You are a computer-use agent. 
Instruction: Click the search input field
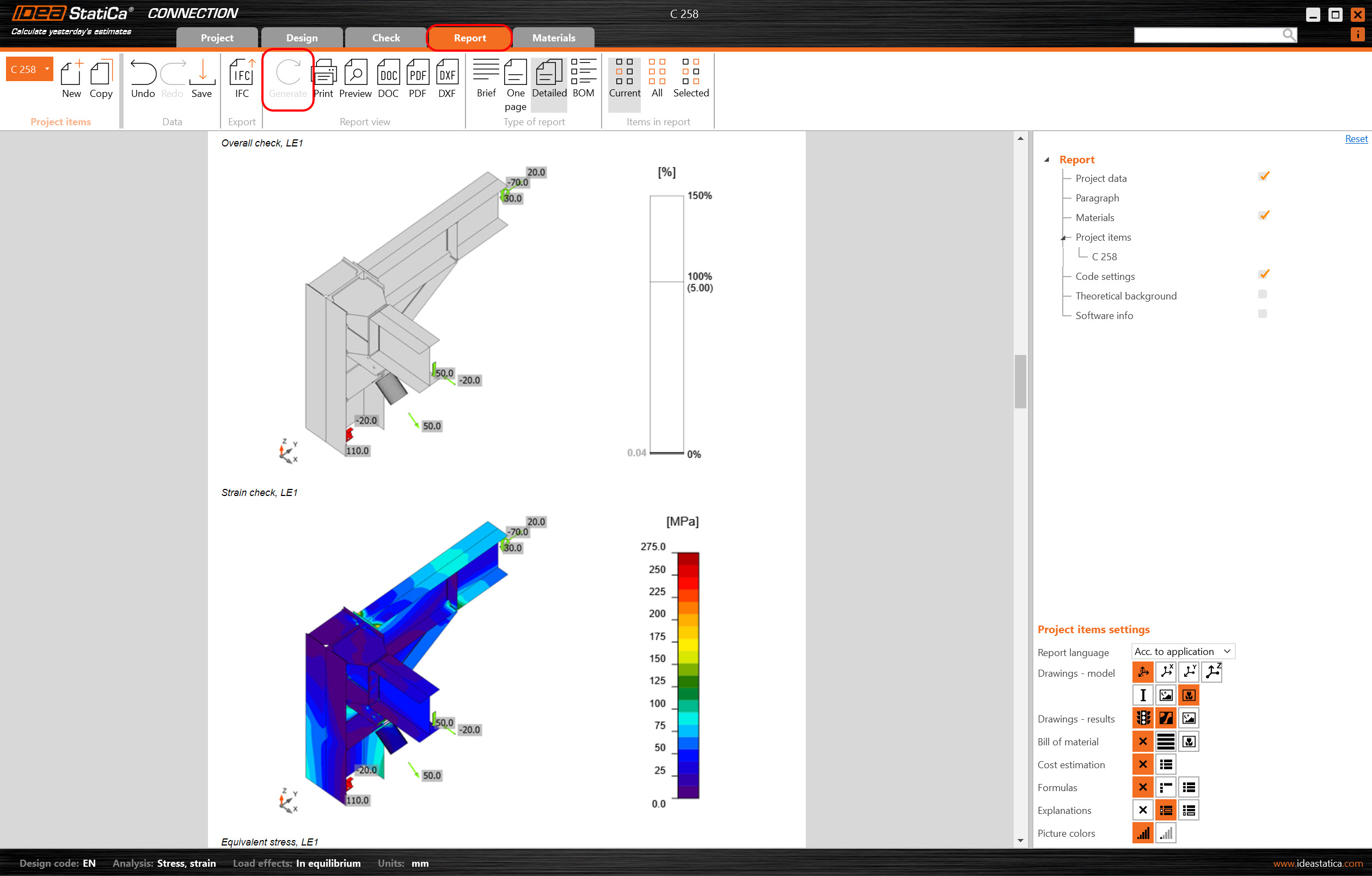pyautogui.click(x=1207, y=35)
